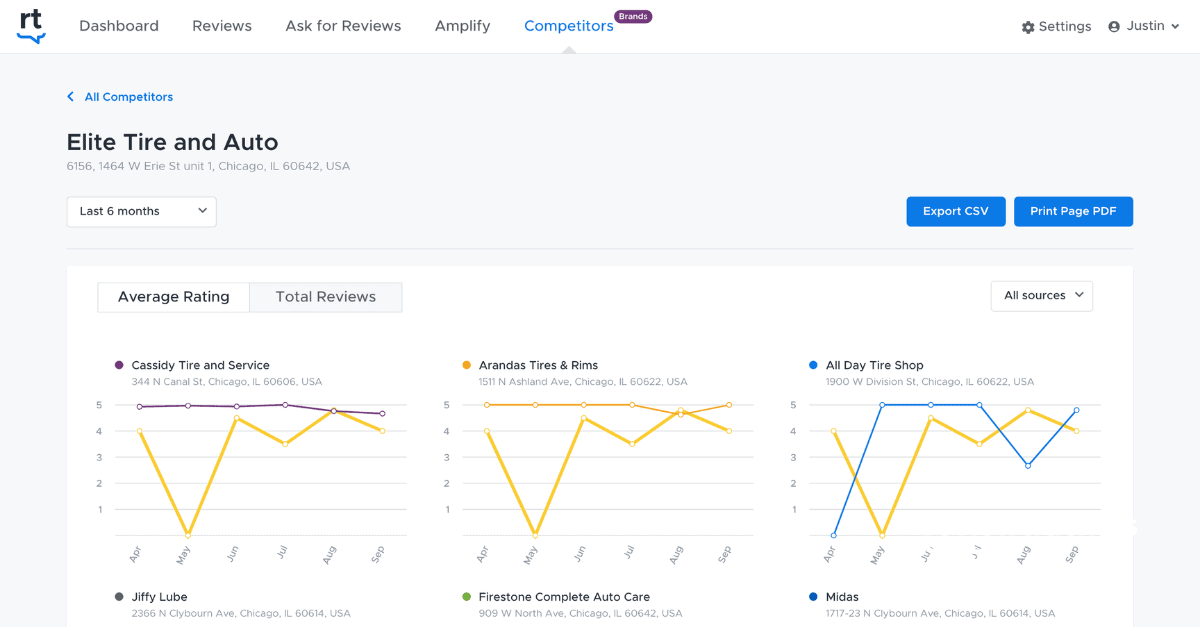Click the back chevron beside All Competitors
The height and width of the screenshot is (627, 1200).
70,97
